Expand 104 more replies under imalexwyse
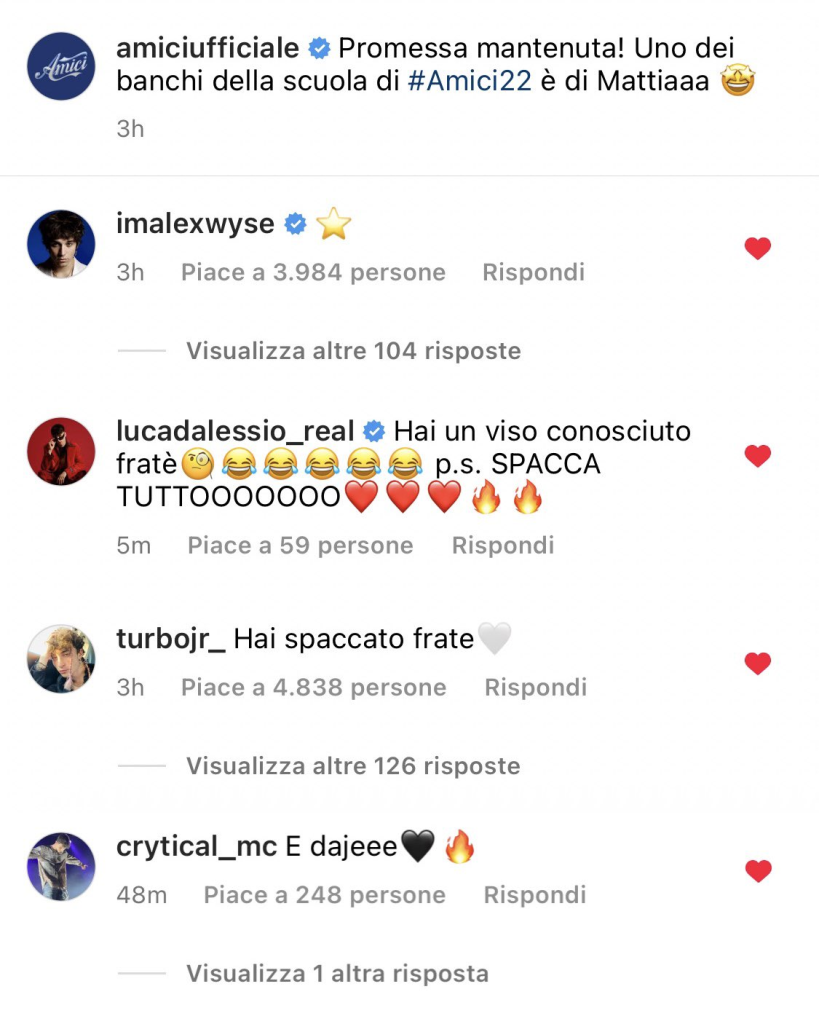 (353, 351)
